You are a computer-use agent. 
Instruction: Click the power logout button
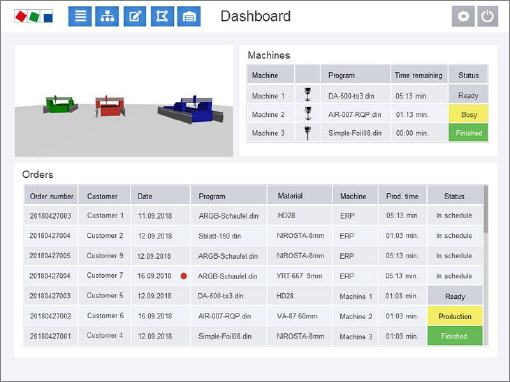coord(488,16)
